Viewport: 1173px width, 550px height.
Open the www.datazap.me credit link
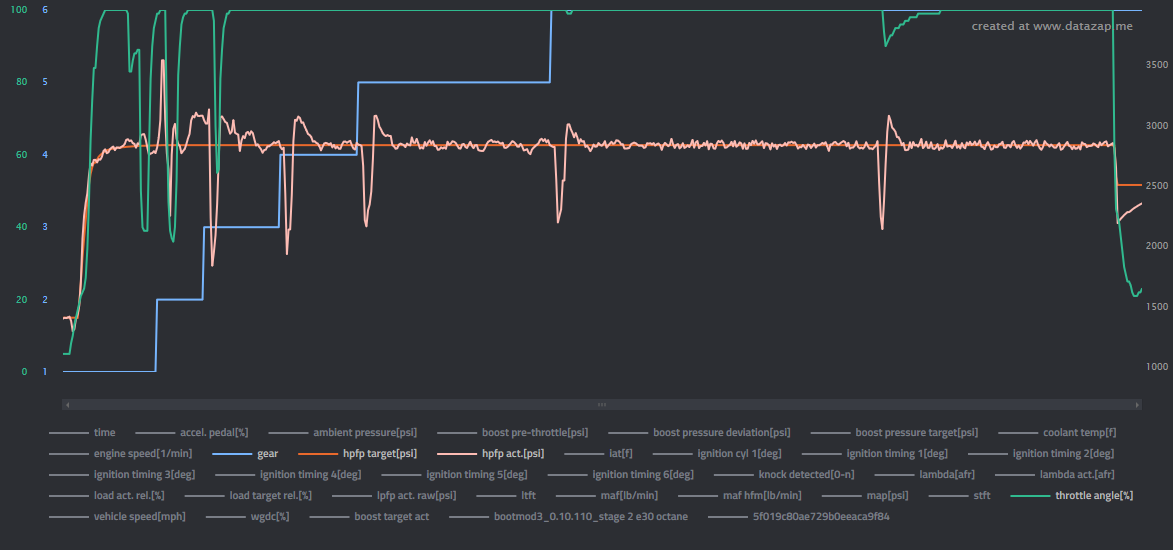pyautogui.click(x=1052, y=26)
